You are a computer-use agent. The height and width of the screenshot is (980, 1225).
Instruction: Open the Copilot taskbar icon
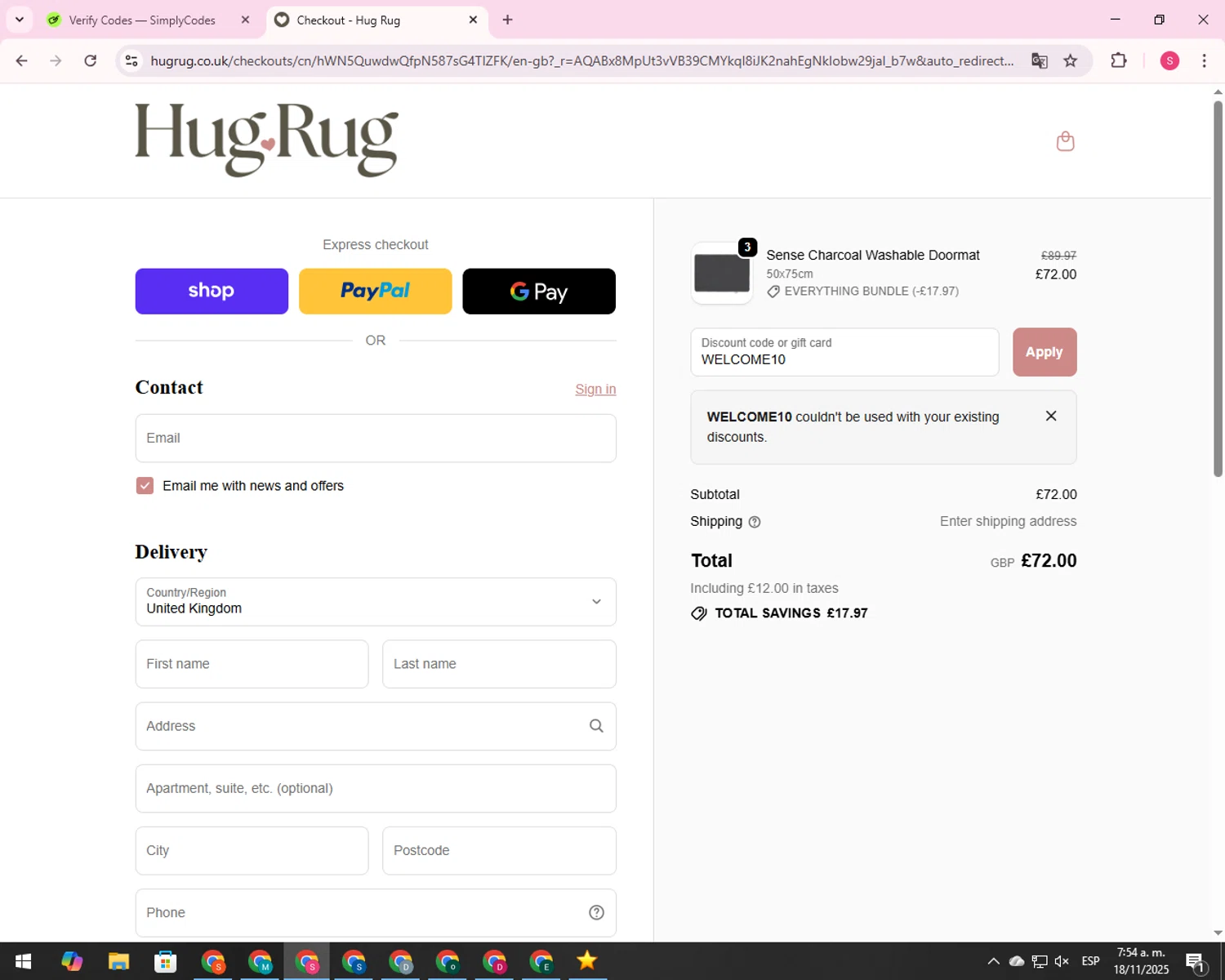click(x=72, y=961)
